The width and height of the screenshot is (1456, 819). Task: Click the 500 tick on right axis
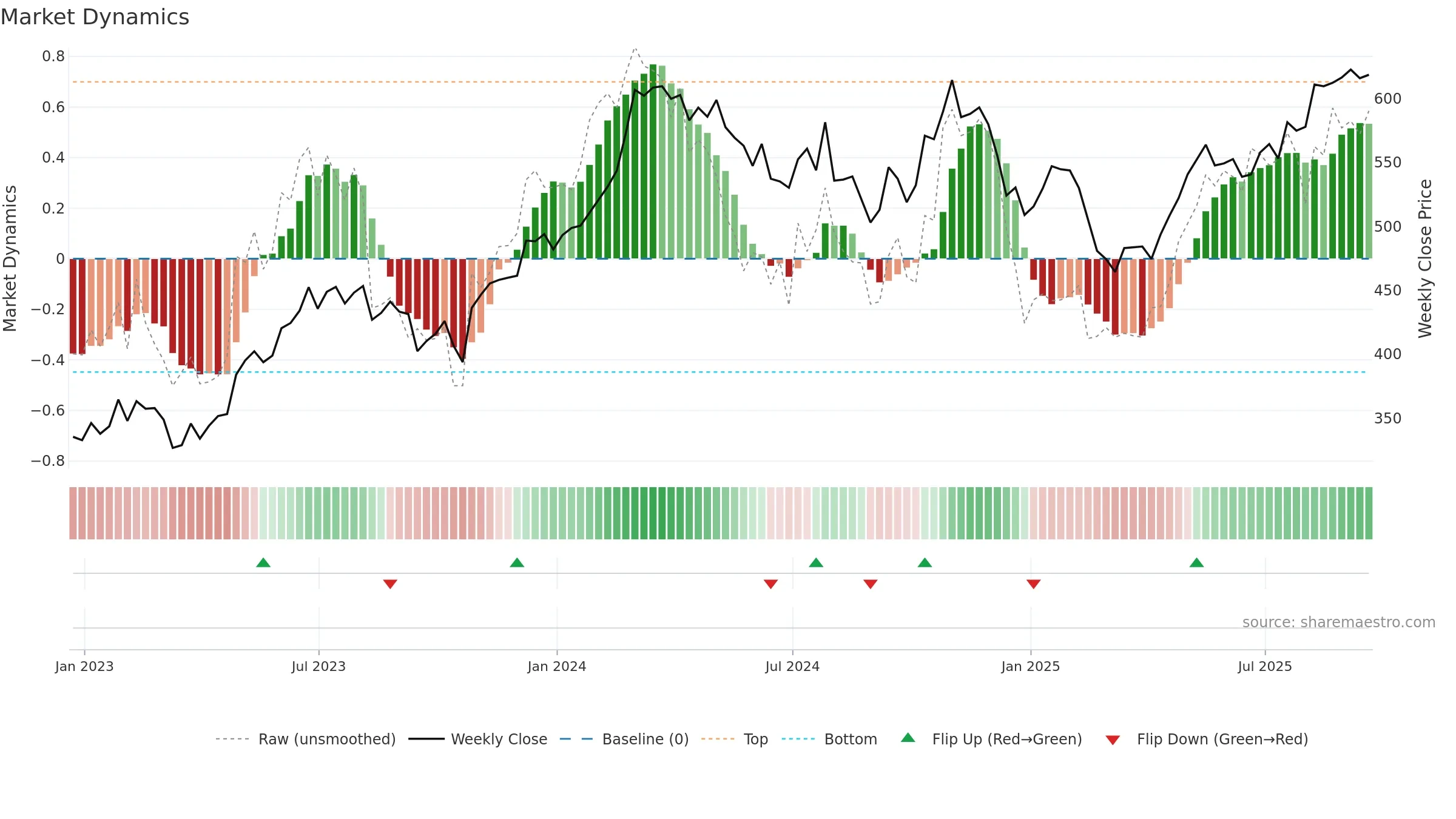tap(1388, 227)
